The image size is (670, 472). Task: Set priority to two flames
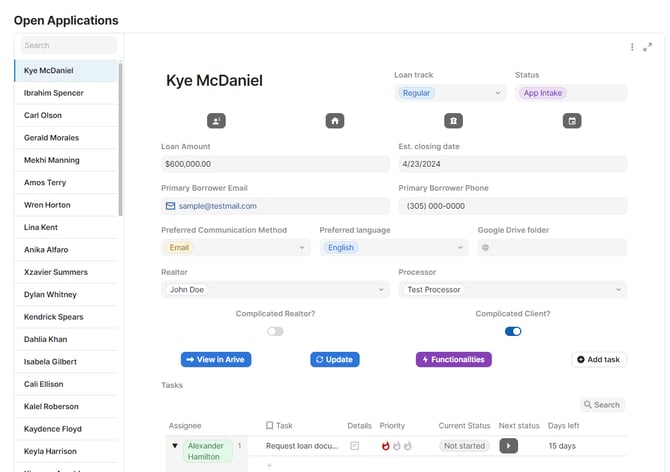[397, 446]
